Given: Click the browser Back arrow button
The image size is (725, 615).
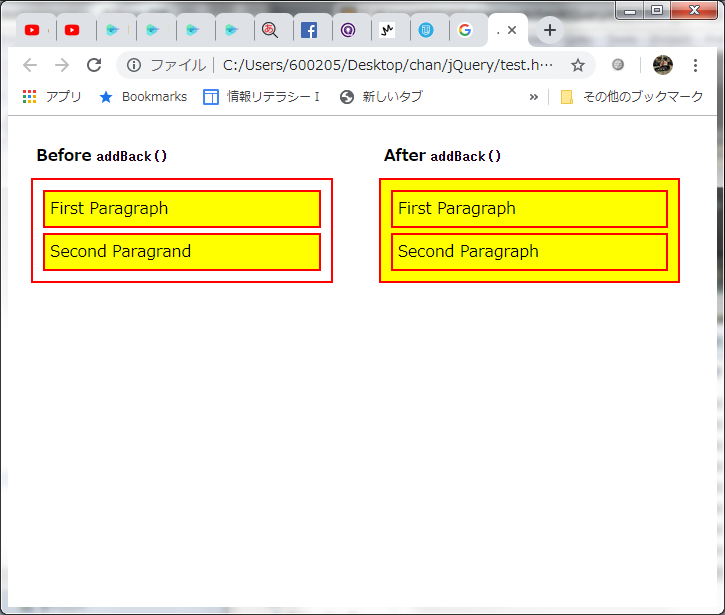Looking at the screenshot, I should click(30, 65).
